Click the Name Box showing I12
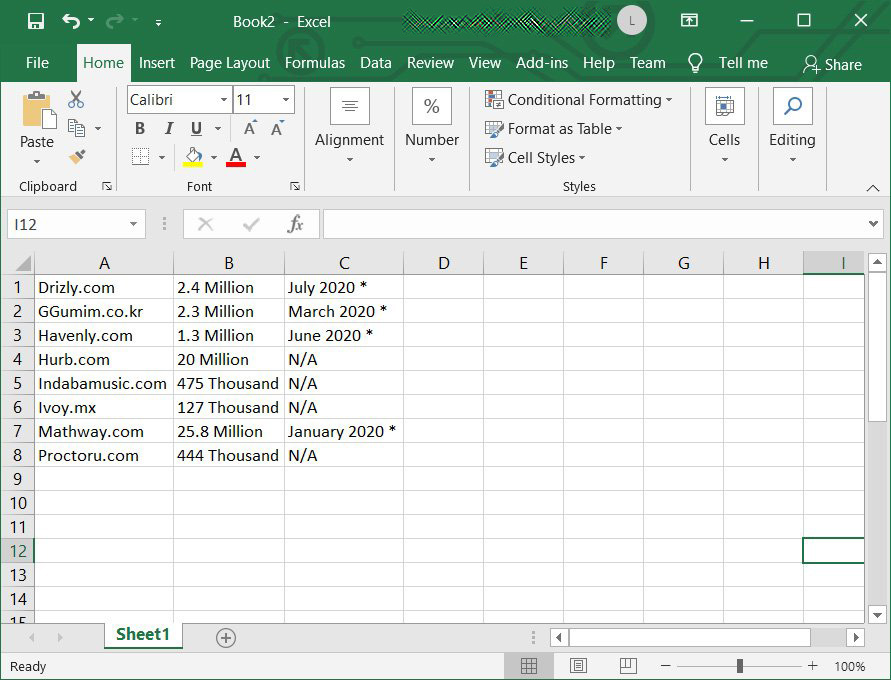The width and height of the screenshot is (891, 680). coord(76,224)
